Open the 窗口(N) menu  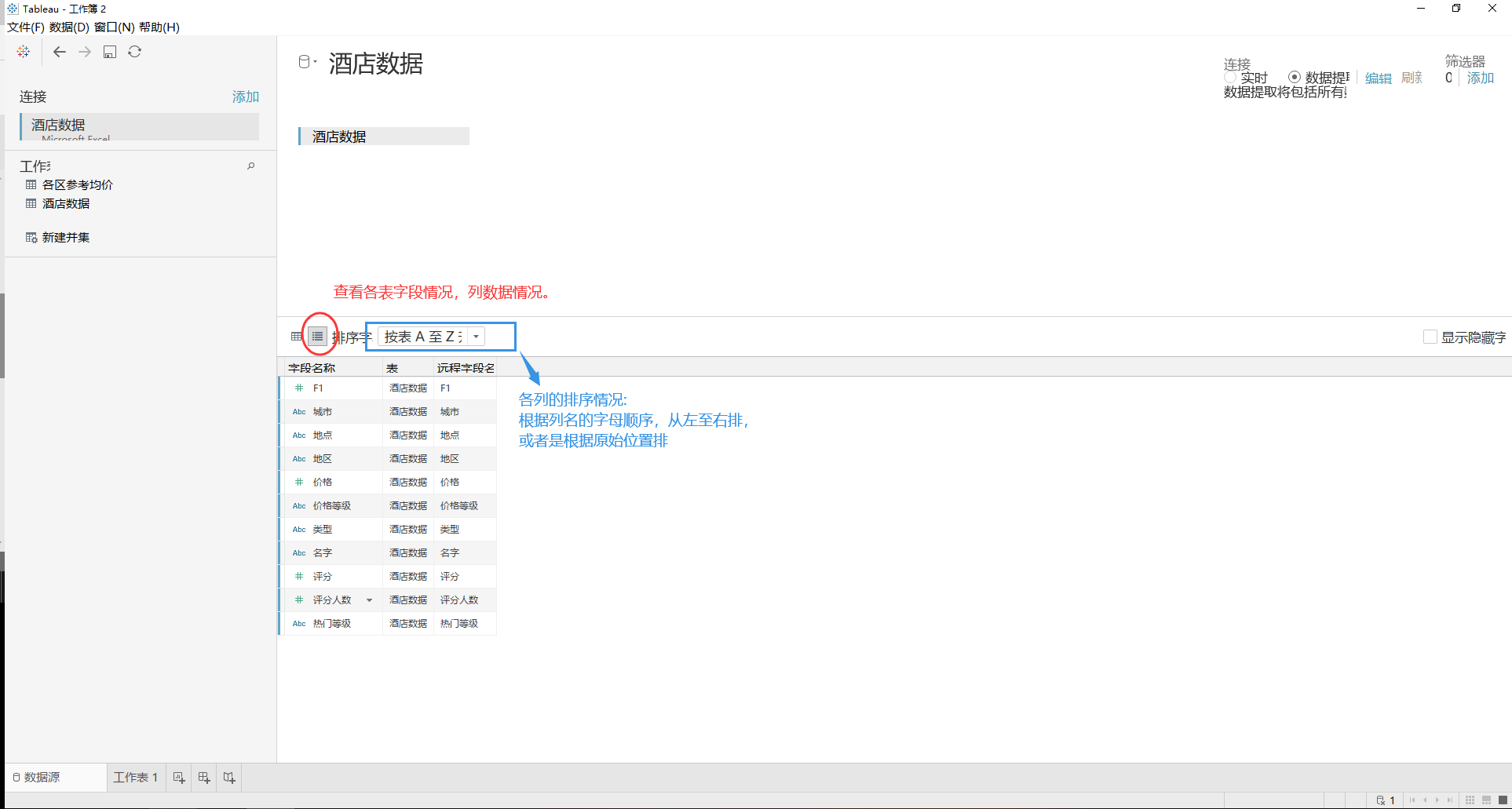(115, 27)
